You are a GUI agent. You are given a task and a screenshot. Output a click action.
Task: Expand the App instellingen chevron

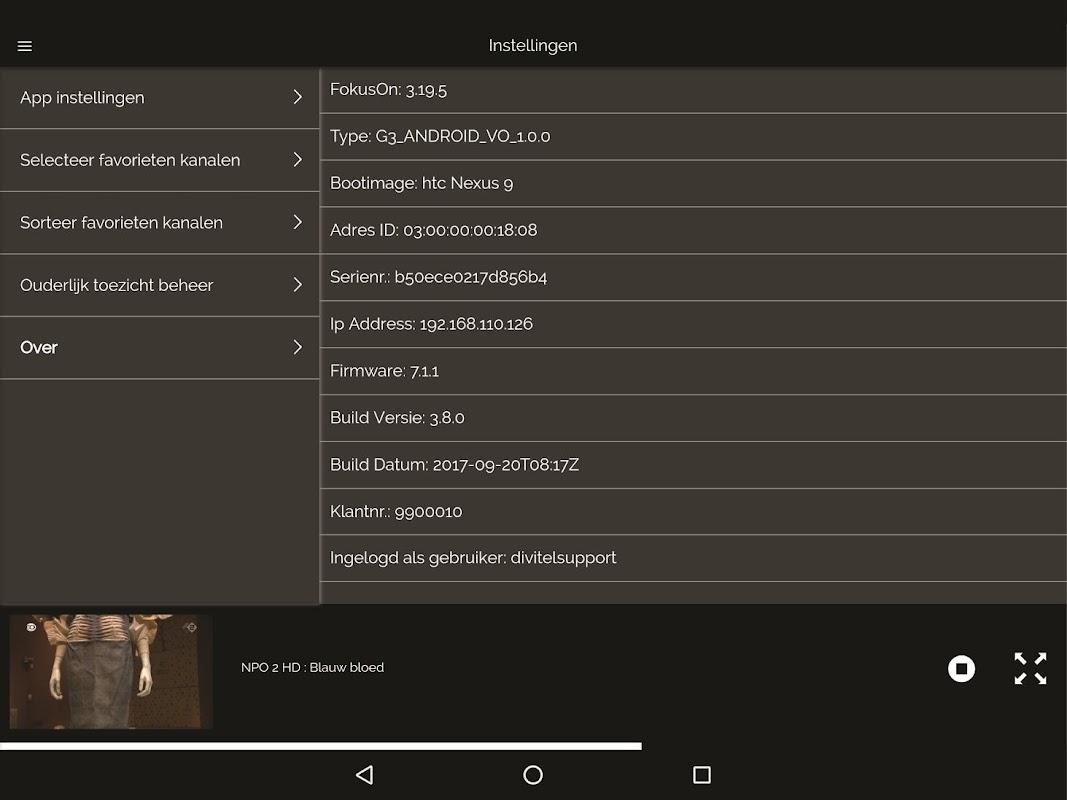297,97
